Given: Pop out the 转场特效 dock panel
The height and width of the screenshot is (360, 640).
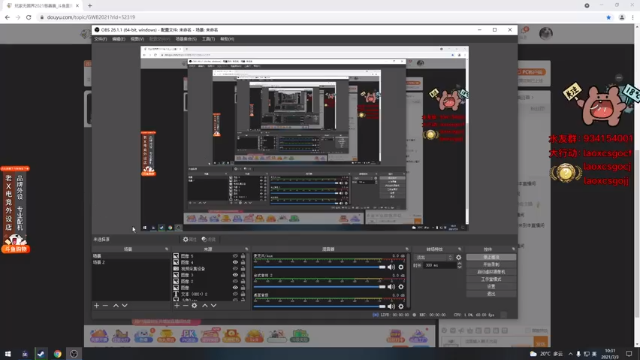Looking at the screenshot, I should [460, 249].
